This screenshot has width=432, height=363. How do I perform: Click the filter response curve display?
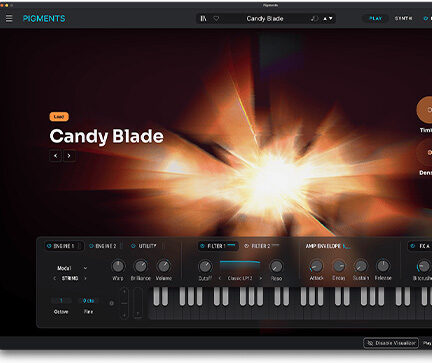240,266
